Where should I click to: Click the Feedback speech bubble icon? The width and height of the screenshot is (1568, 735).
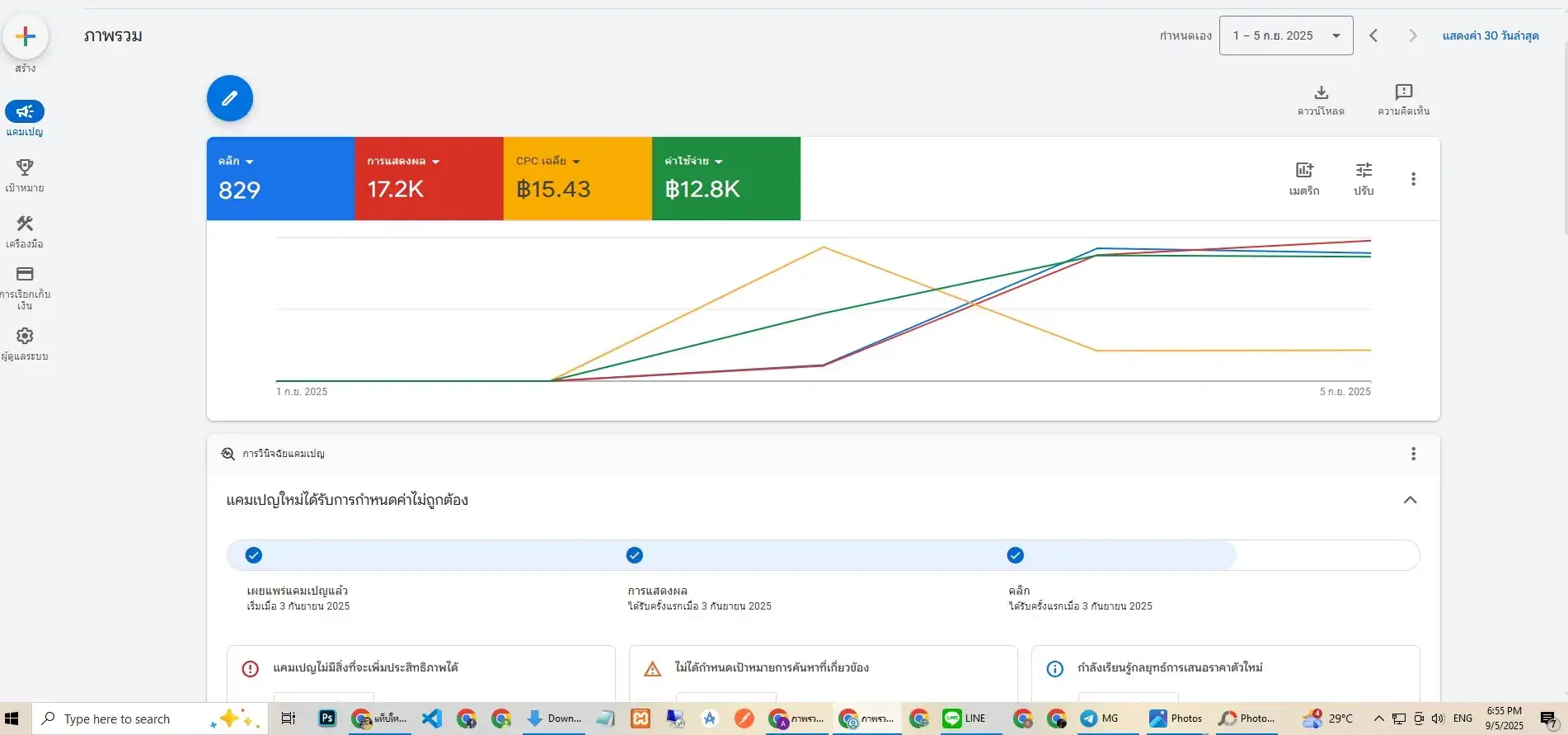point(1403,92)
